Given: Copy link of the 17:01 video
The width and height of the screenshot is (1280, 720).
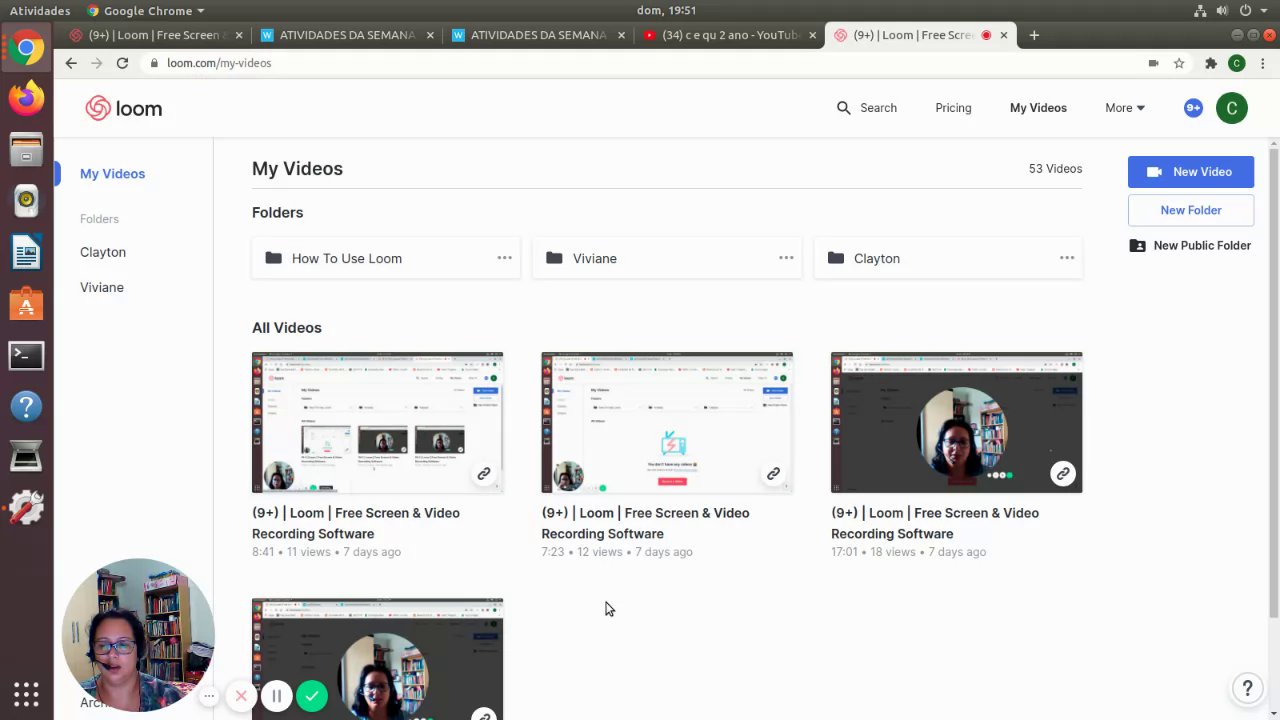Looking at the screenshot, I should pos(1063,474).
